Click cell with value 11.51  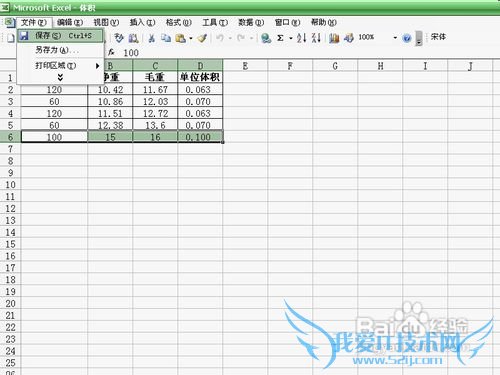[110, 113]
